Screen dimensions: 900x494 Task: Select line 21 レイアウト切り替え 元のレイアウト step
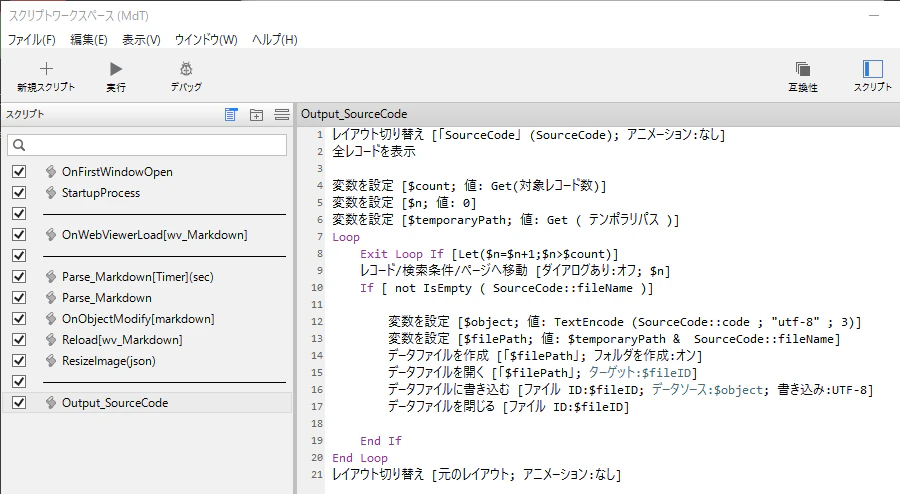point(477,474)
